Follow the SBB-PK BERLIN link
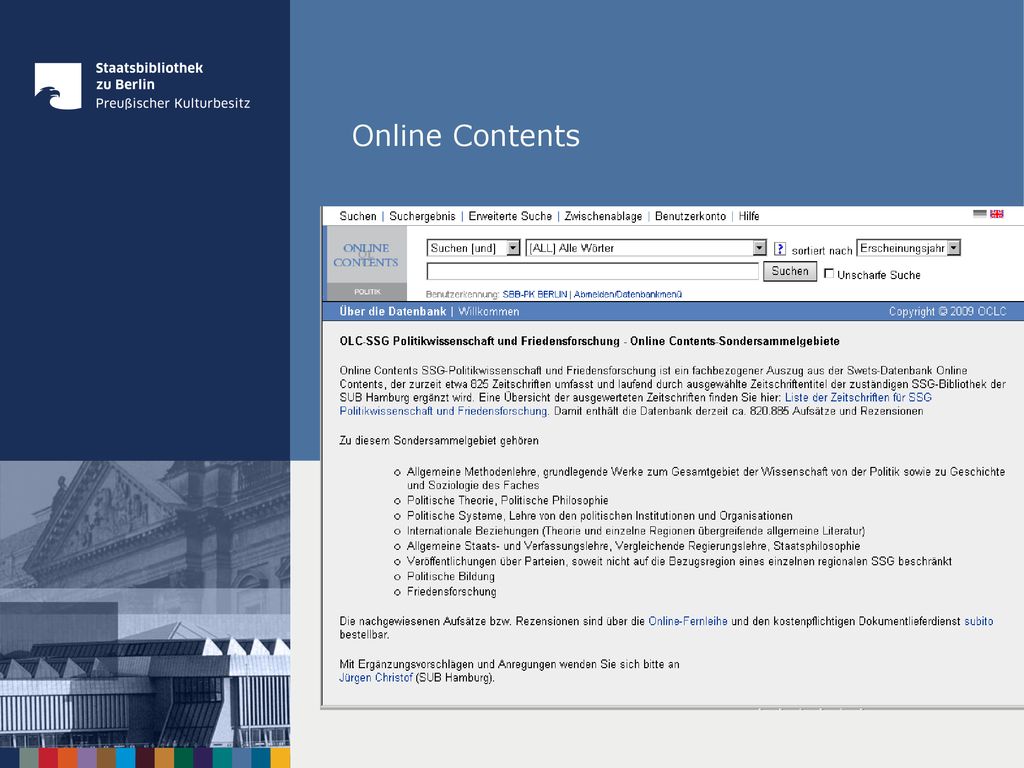This screenshot has height=768, width=1024. (x=535, y=295)
